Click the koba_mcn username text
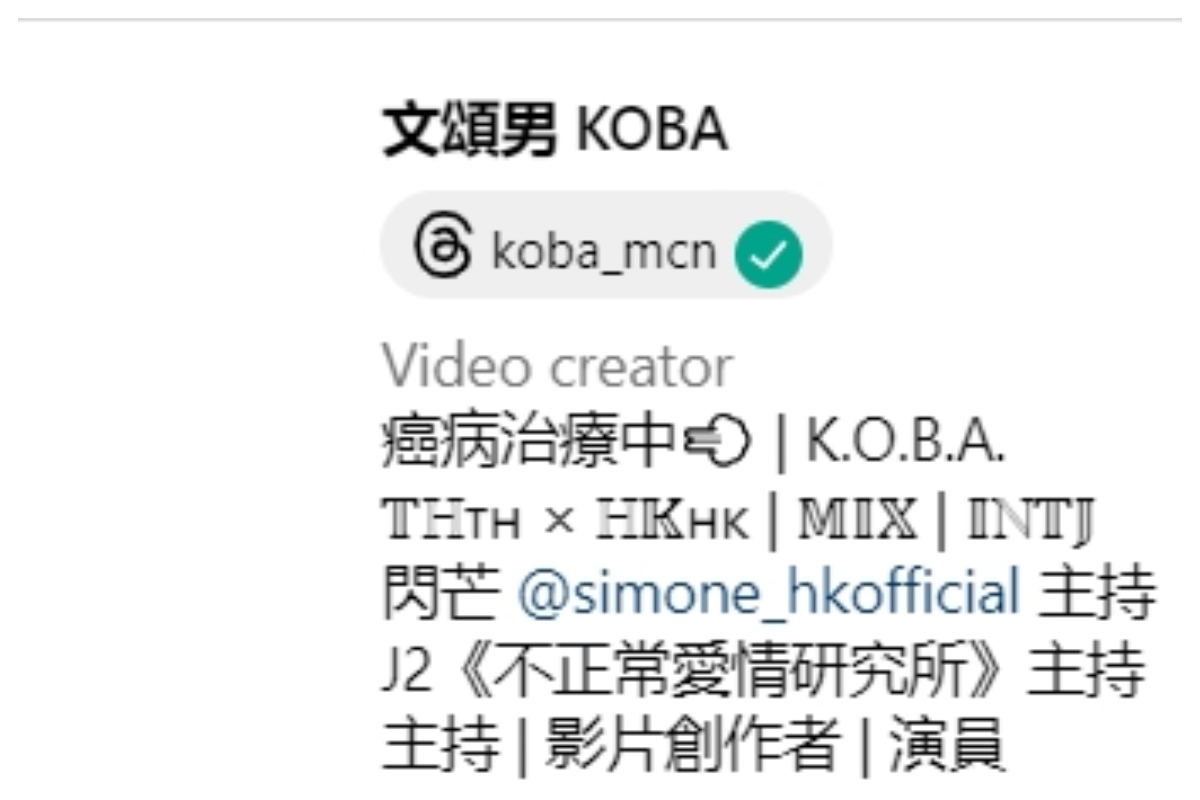1200x800 pixels. point(604,251)
